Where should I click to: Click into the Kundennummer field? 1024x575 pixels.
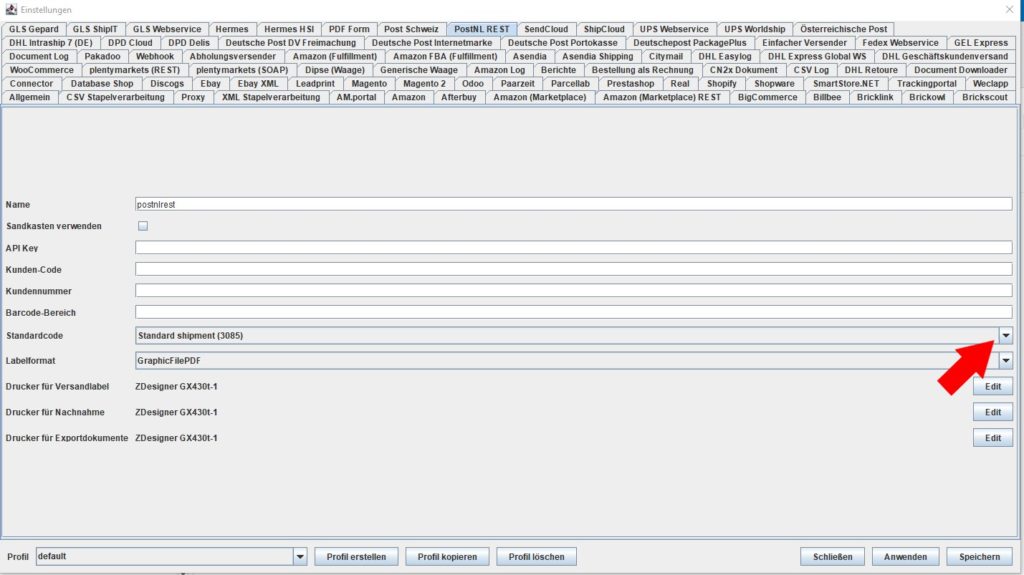tap(573, 291)
